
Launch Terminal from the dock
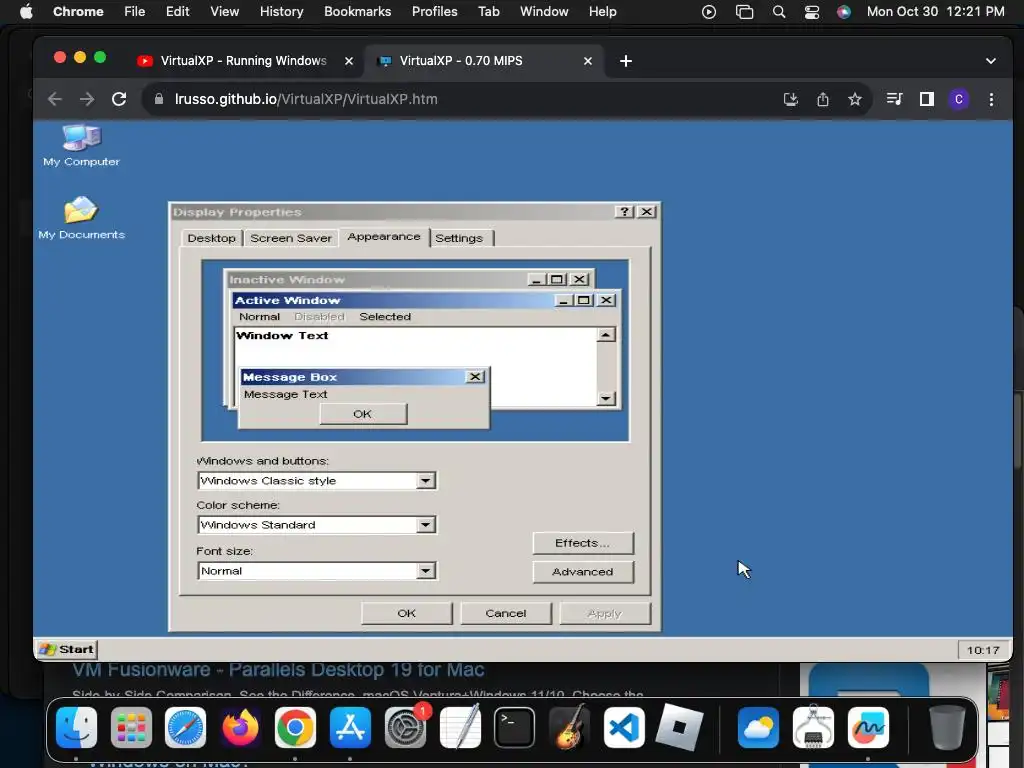point(515,727)
